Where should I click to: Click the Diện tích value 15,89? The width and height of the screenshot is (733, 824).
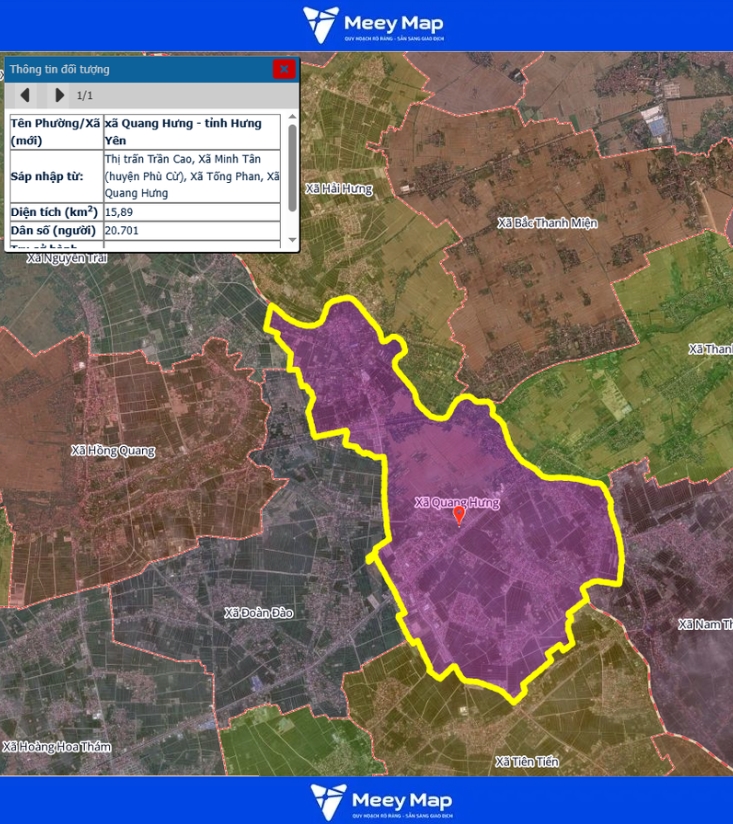click(122, 212)
